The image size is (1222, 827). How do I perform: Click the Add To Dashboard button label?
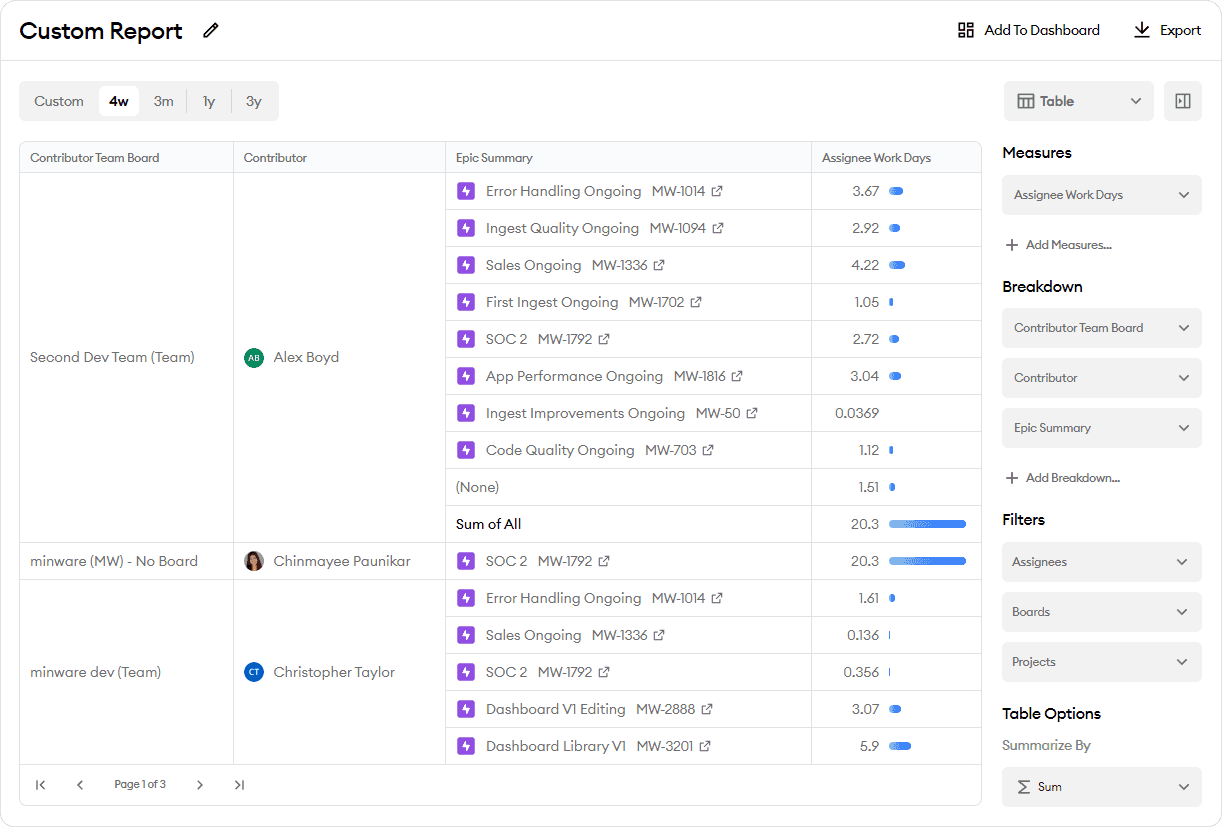point(1042,30)
